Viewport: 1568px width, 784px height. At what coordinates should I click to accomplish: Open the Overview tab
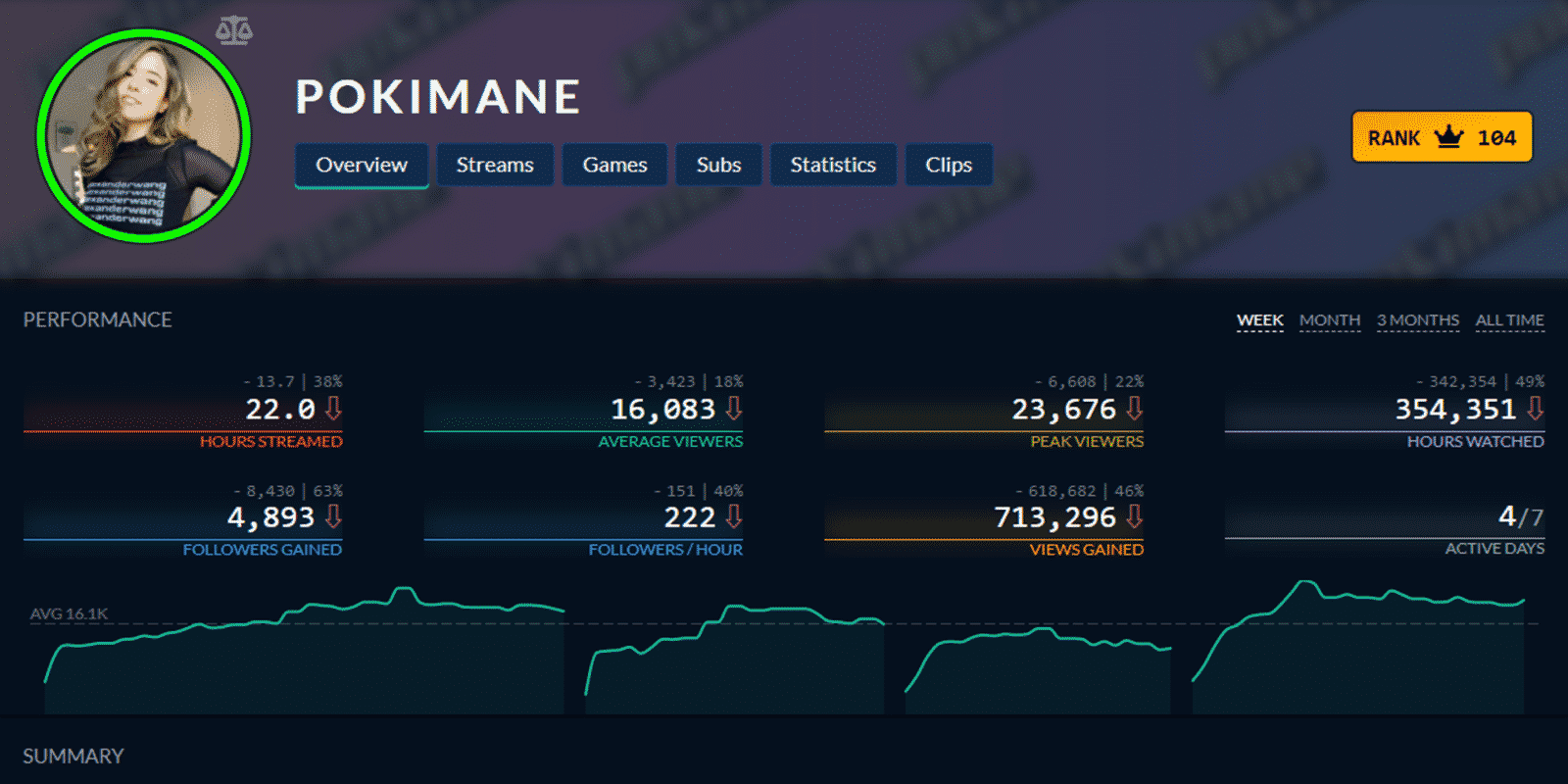pos(362,165)
